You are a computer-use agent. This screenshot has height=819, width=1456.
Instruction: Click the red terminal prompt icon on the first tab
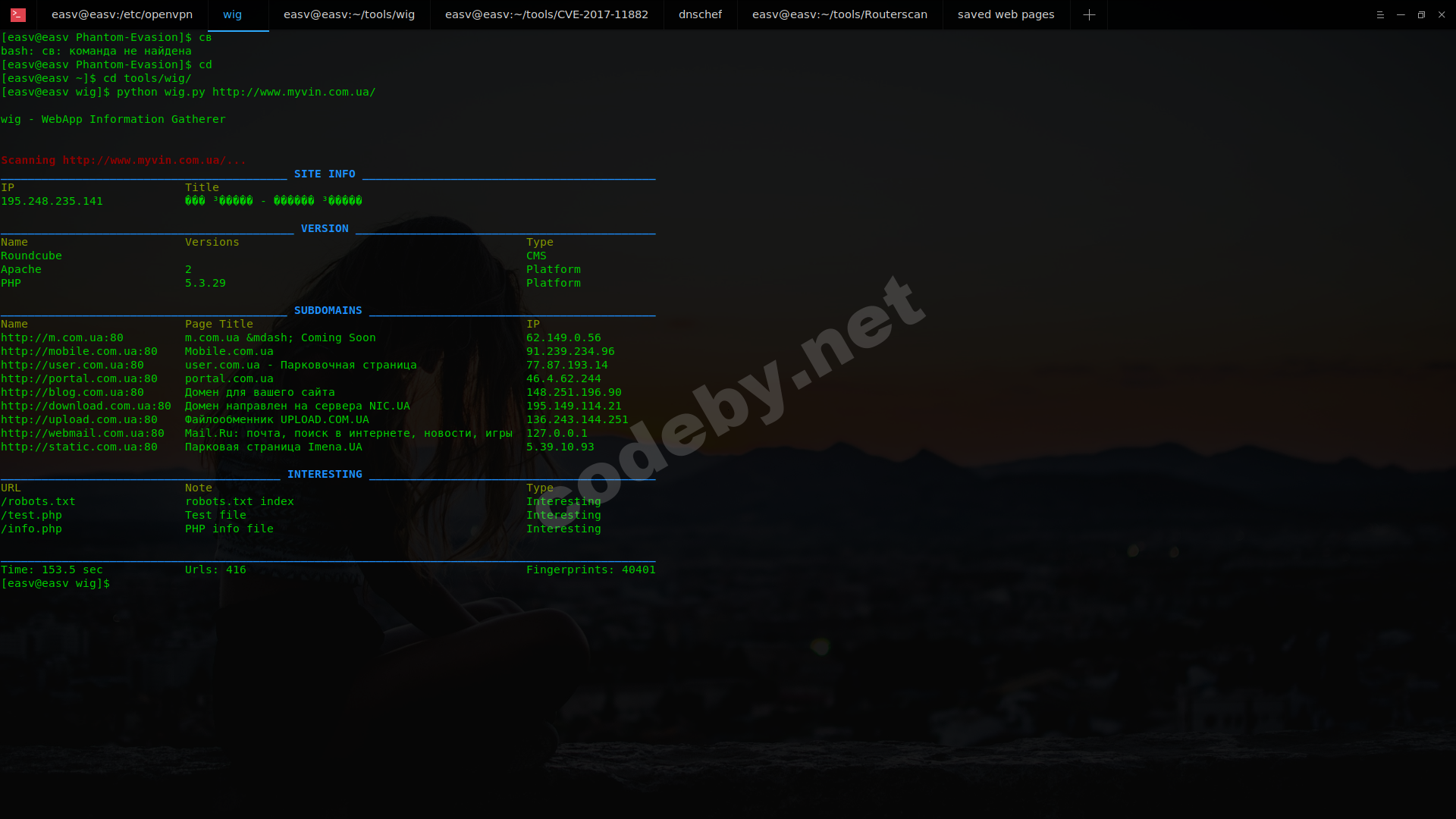(x=17, y=14)
